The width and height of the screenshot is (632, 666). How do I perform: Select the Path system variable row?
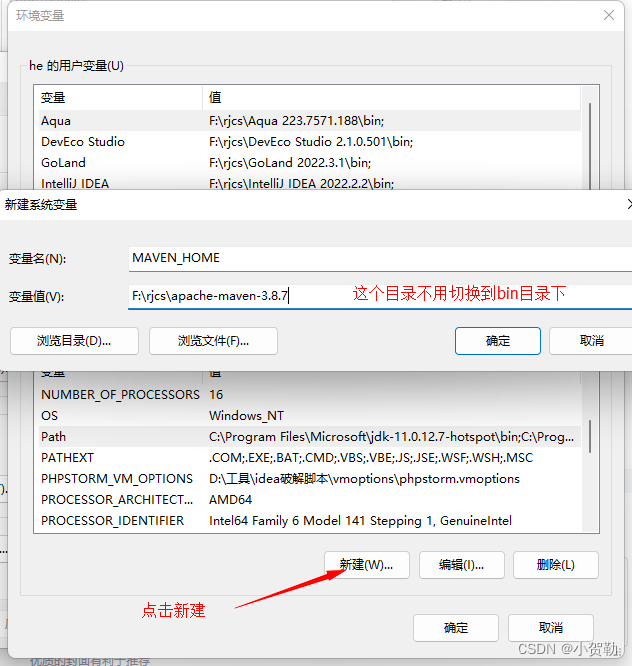[310, 437]
